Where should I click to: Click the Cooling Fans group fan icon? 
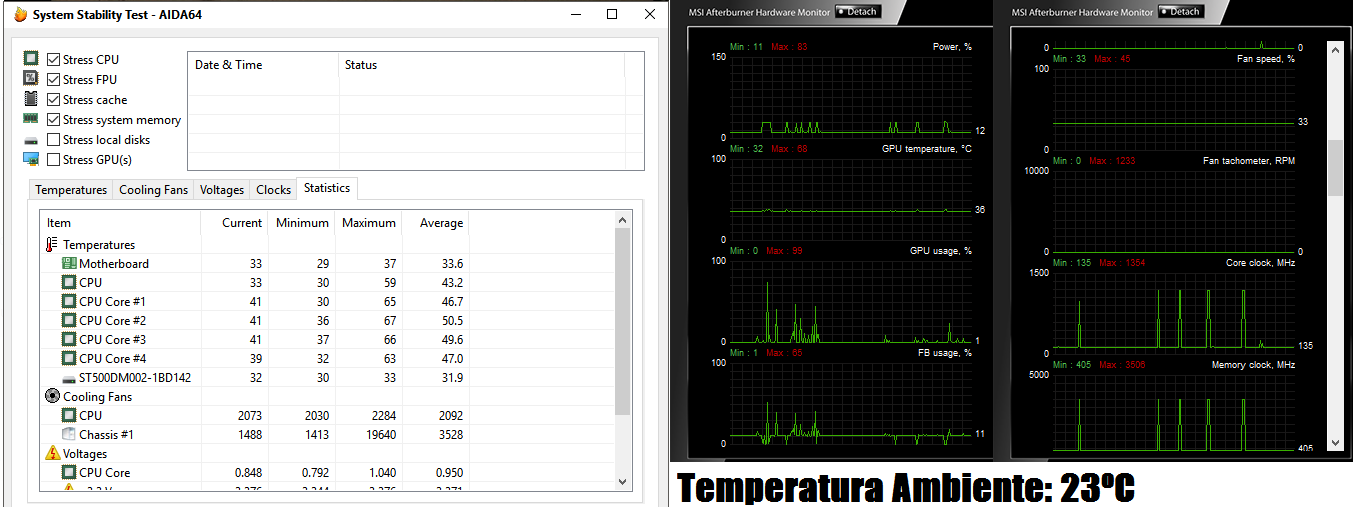pos(52,397)
